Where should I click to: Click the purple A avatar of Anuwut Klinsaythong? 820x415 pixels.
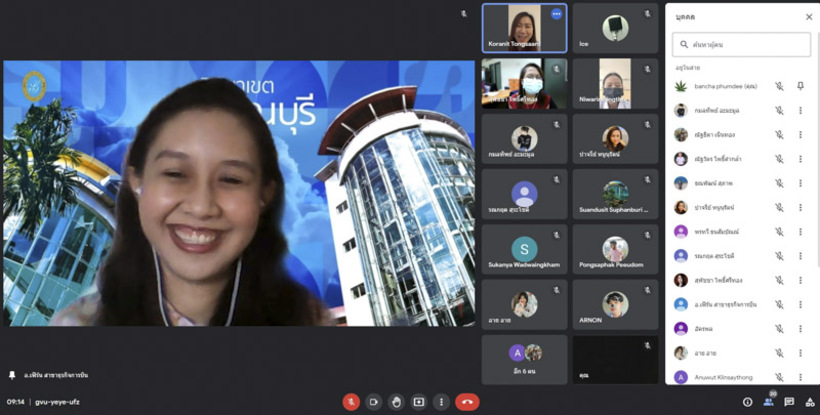pyautogui.click(x=680, y=377)
